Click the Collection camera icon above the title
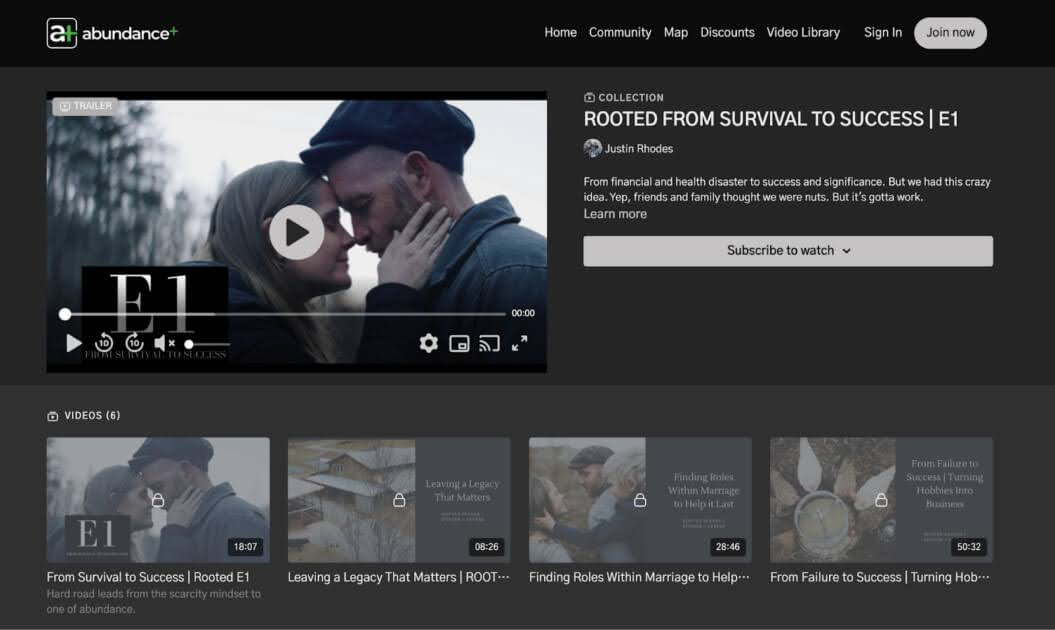1055x630 pixels. tap(588, 97)
